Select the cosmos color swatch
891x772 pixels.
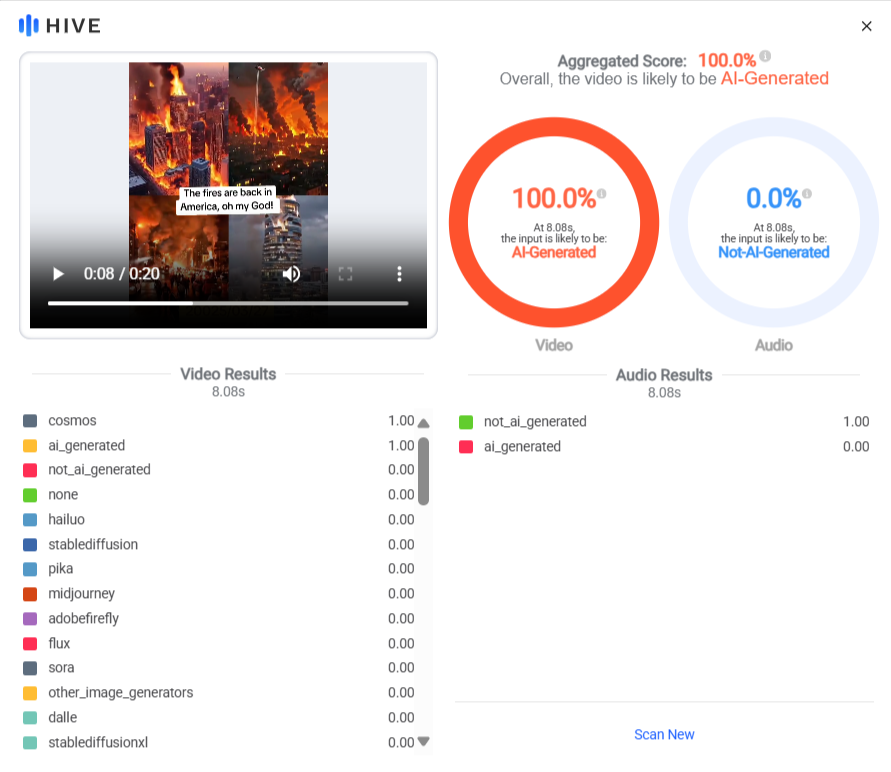click(30, 421)
